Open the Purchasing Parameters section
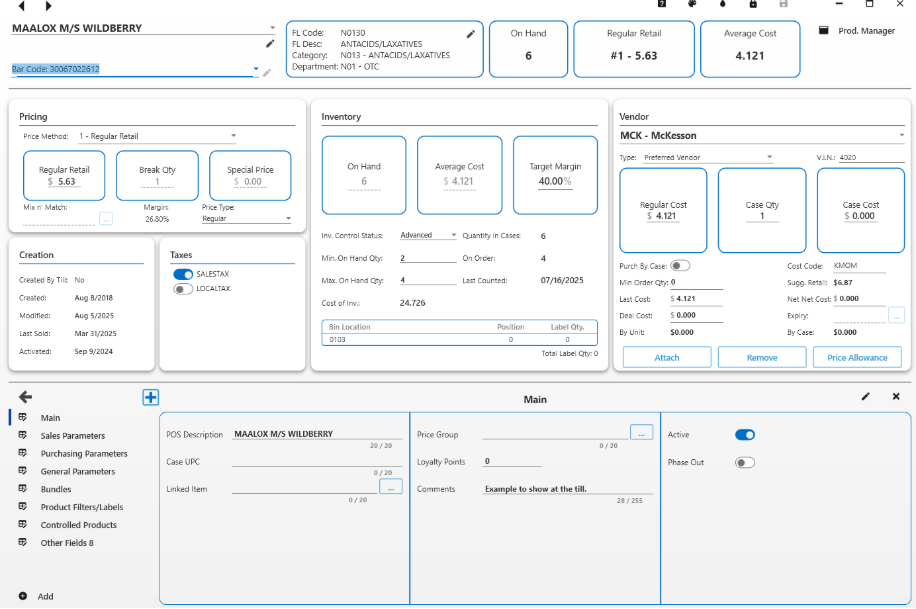The image size is (916, 609). (84, 454)
